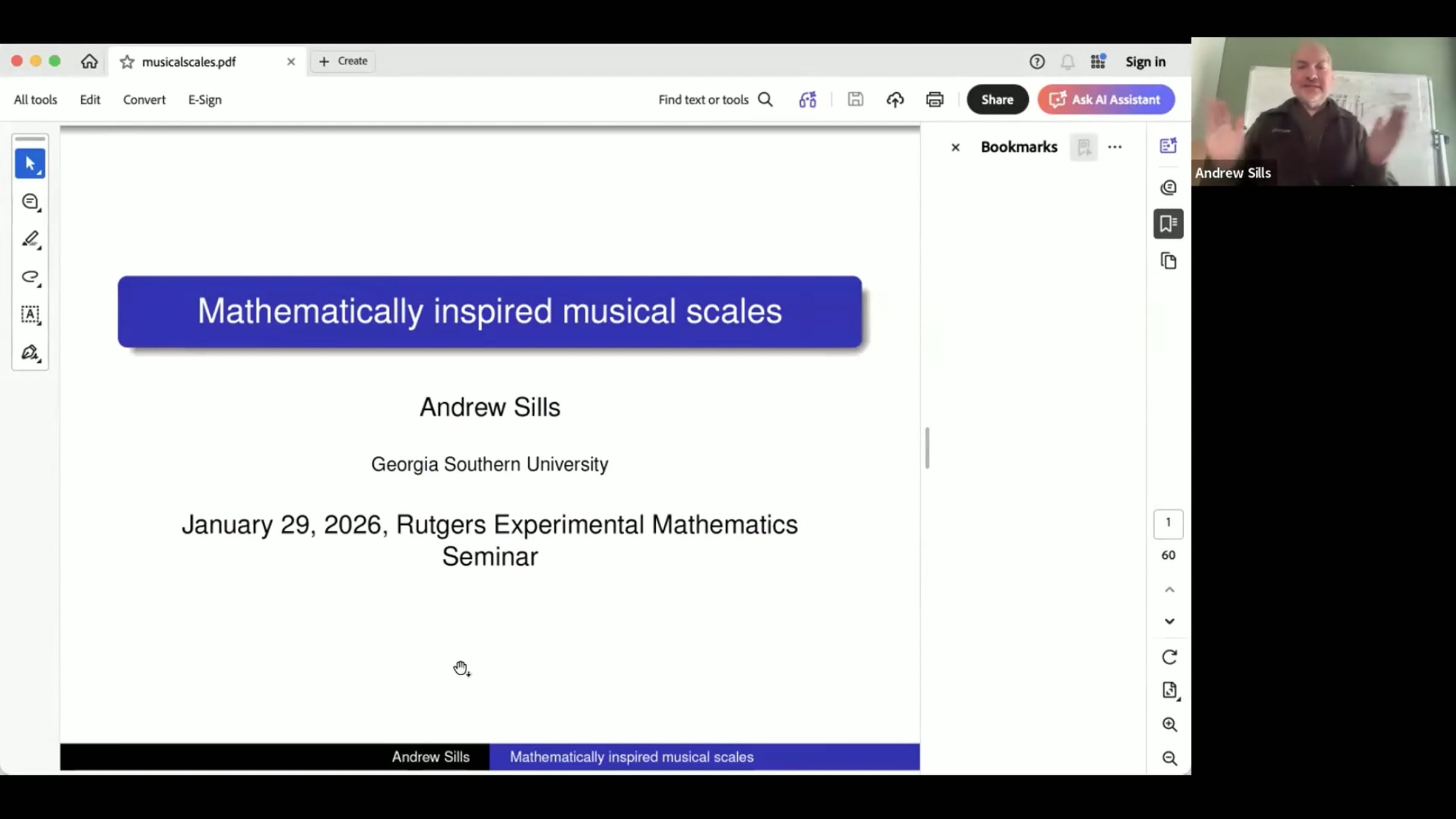Click the current page number box
The image size is (1456, 819).
point(1168,524)
